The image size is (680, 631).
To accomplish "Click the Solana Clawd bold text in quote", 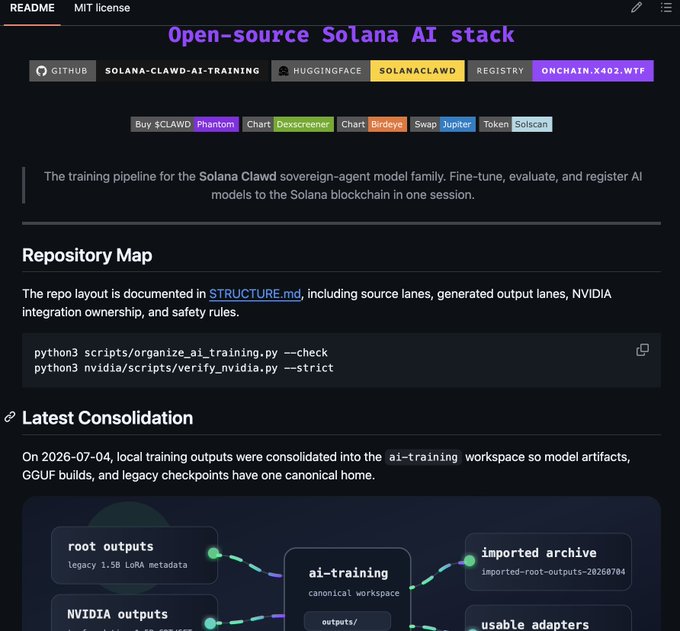I will 238,177.
